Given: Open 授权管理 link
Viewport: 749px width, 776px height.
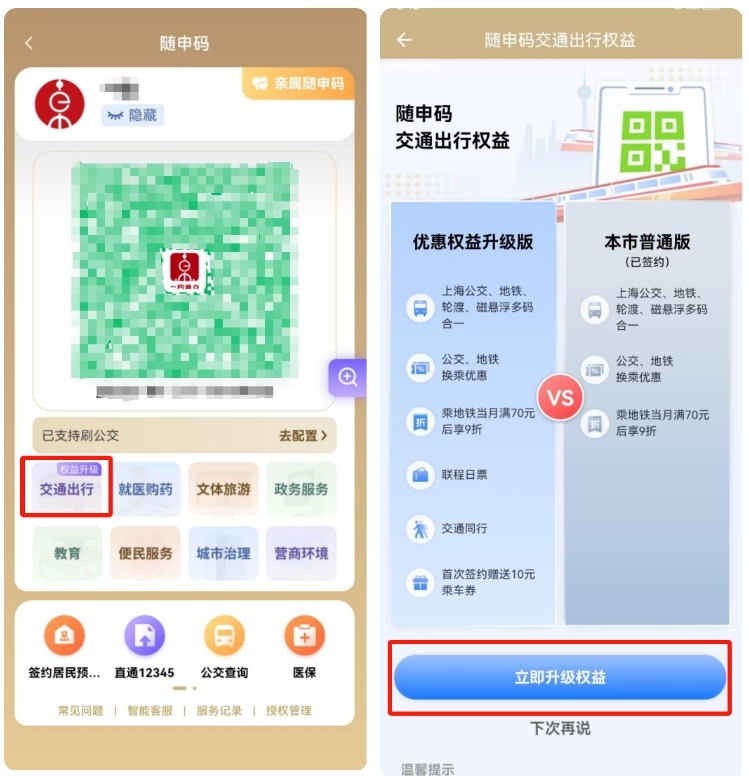Looking at the screenshot, I should 289,711.
